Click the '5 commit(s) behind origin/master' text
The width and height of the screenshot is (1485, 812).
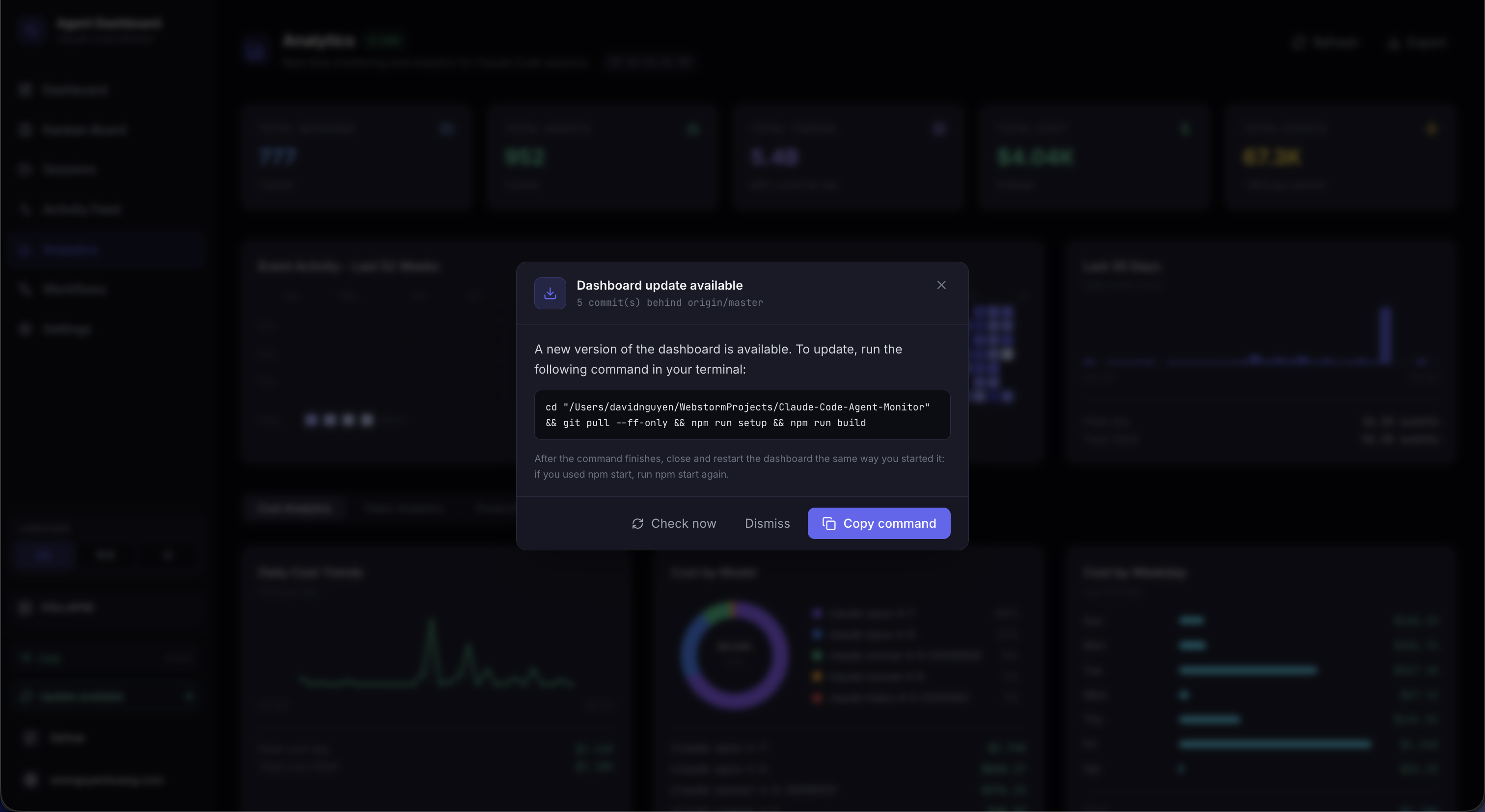pyautogui.click(x=669, y=302)
